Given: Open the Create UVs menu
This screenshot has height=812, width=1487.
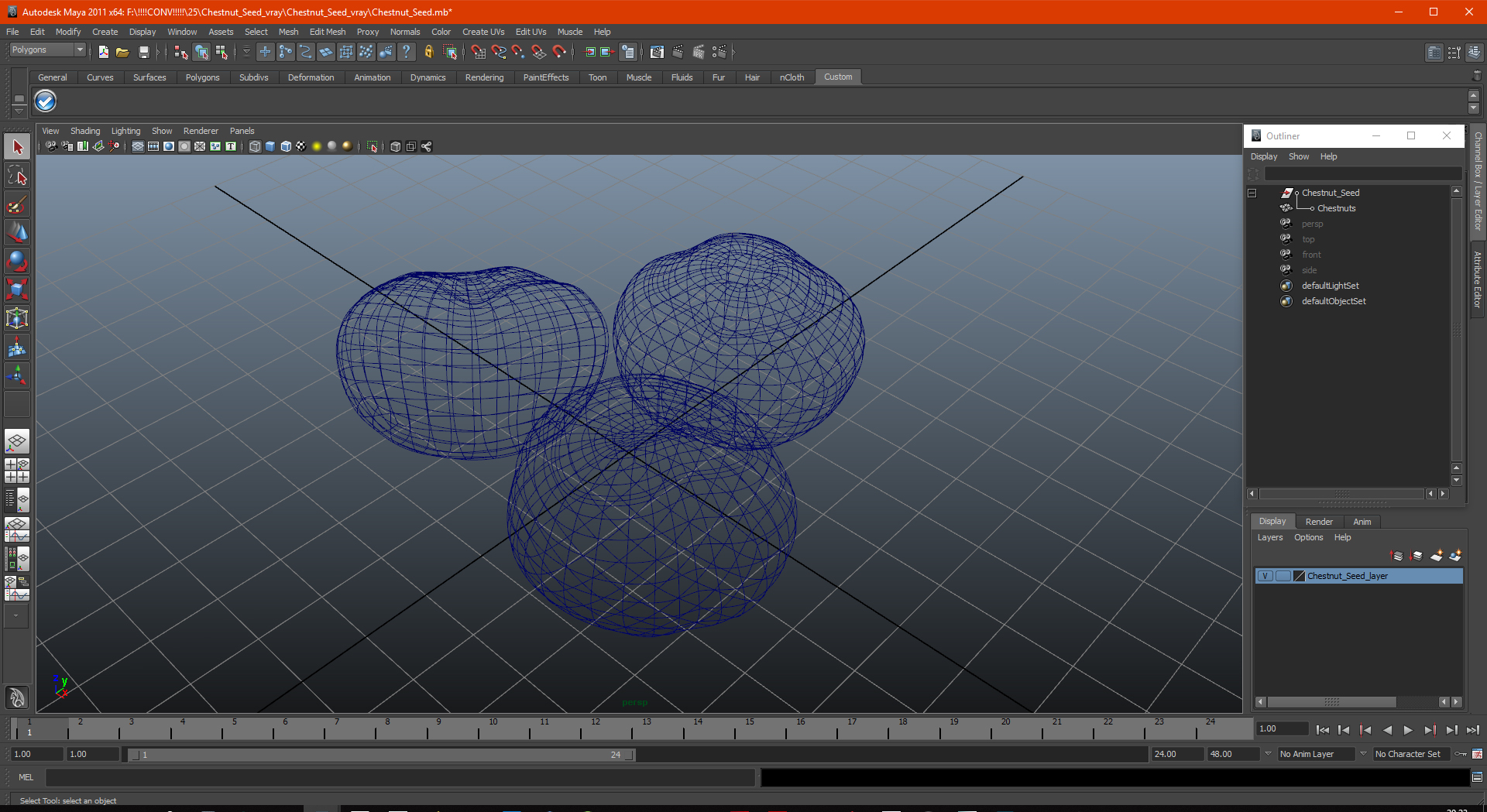Looking at the screenshot, I should tap(483, 32).
